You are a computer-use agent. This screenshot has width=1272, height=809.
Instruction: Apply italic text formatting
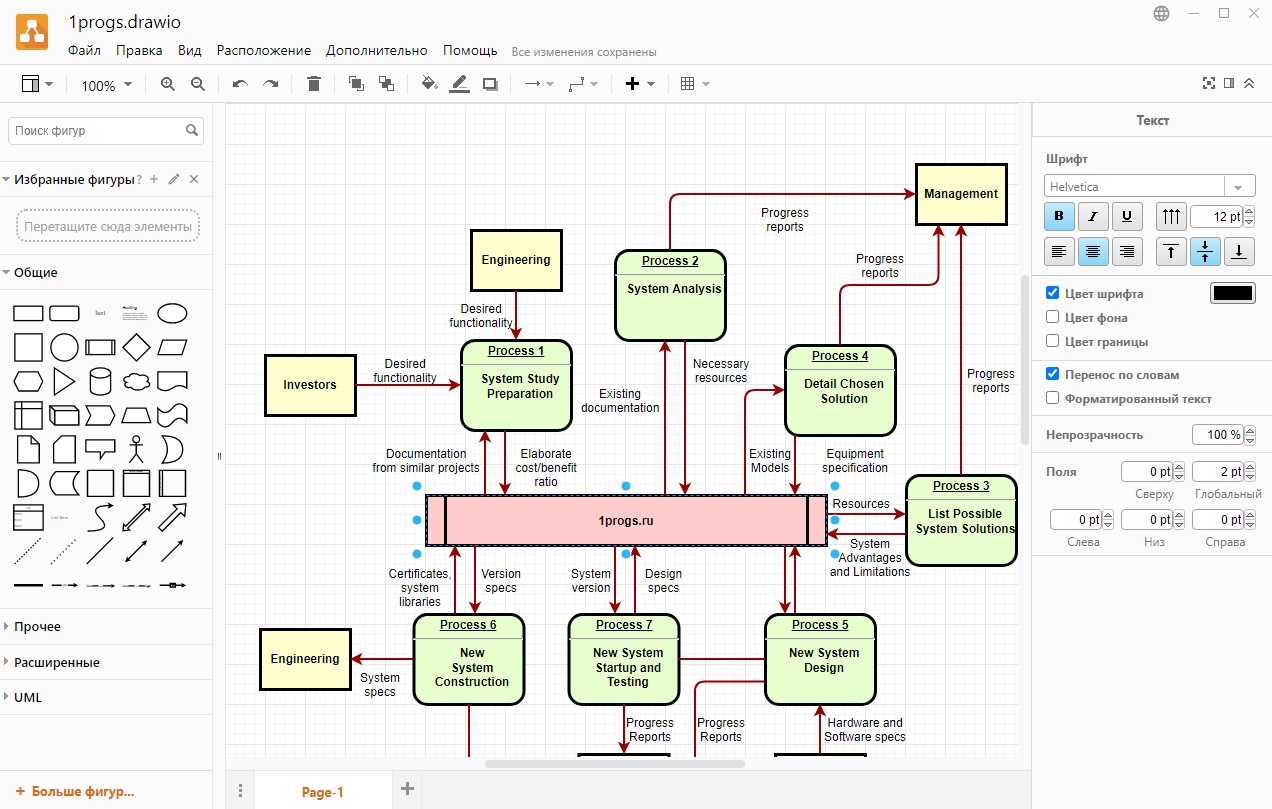[x=1092, y=216]
